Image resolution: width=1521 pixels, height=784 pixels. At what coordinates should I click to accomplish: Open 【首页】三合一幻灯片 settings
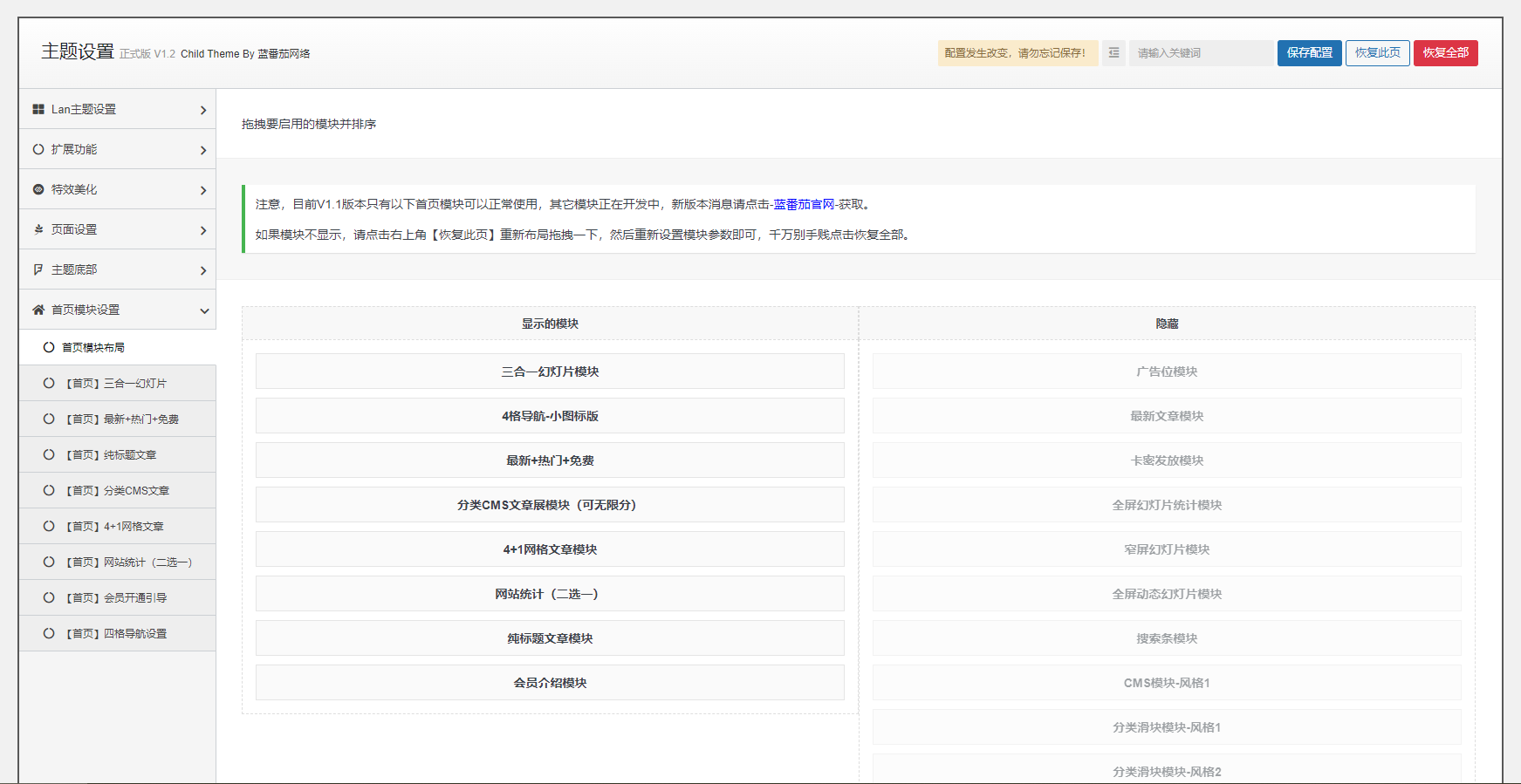(118, 383)
